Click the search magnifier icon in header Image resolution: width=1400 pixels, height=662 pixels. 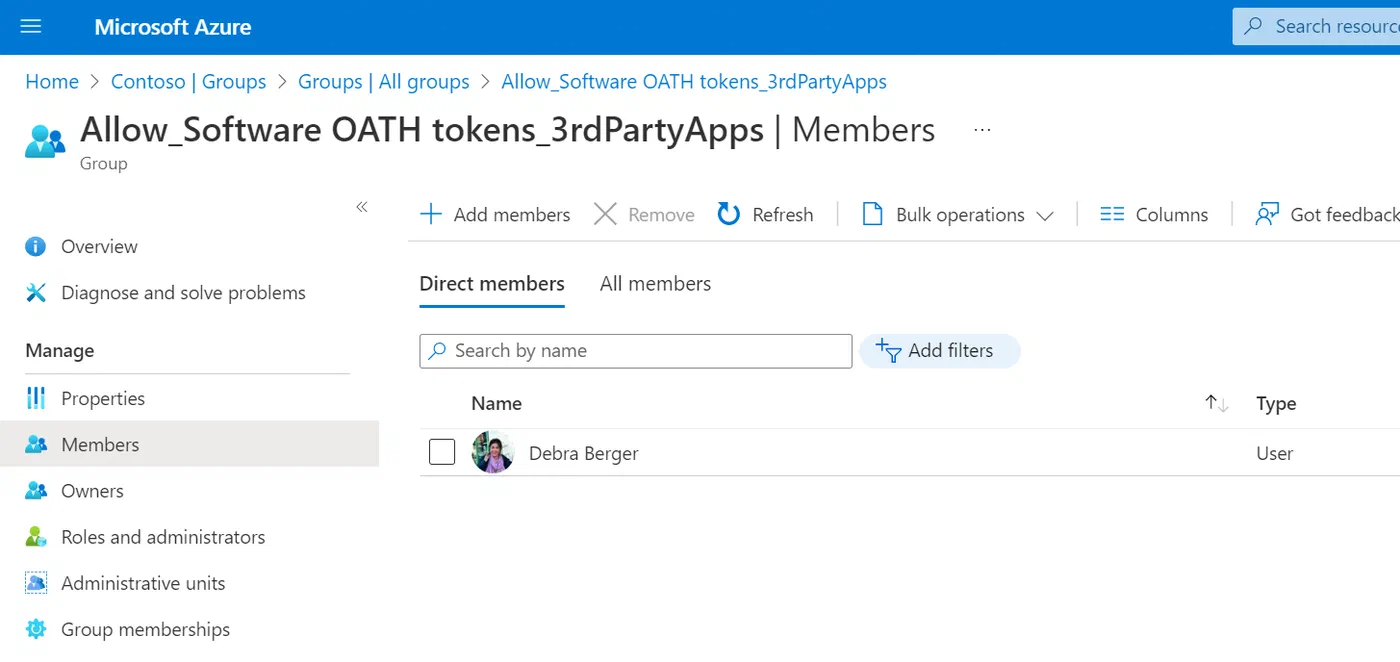(x=1253, y=27)
